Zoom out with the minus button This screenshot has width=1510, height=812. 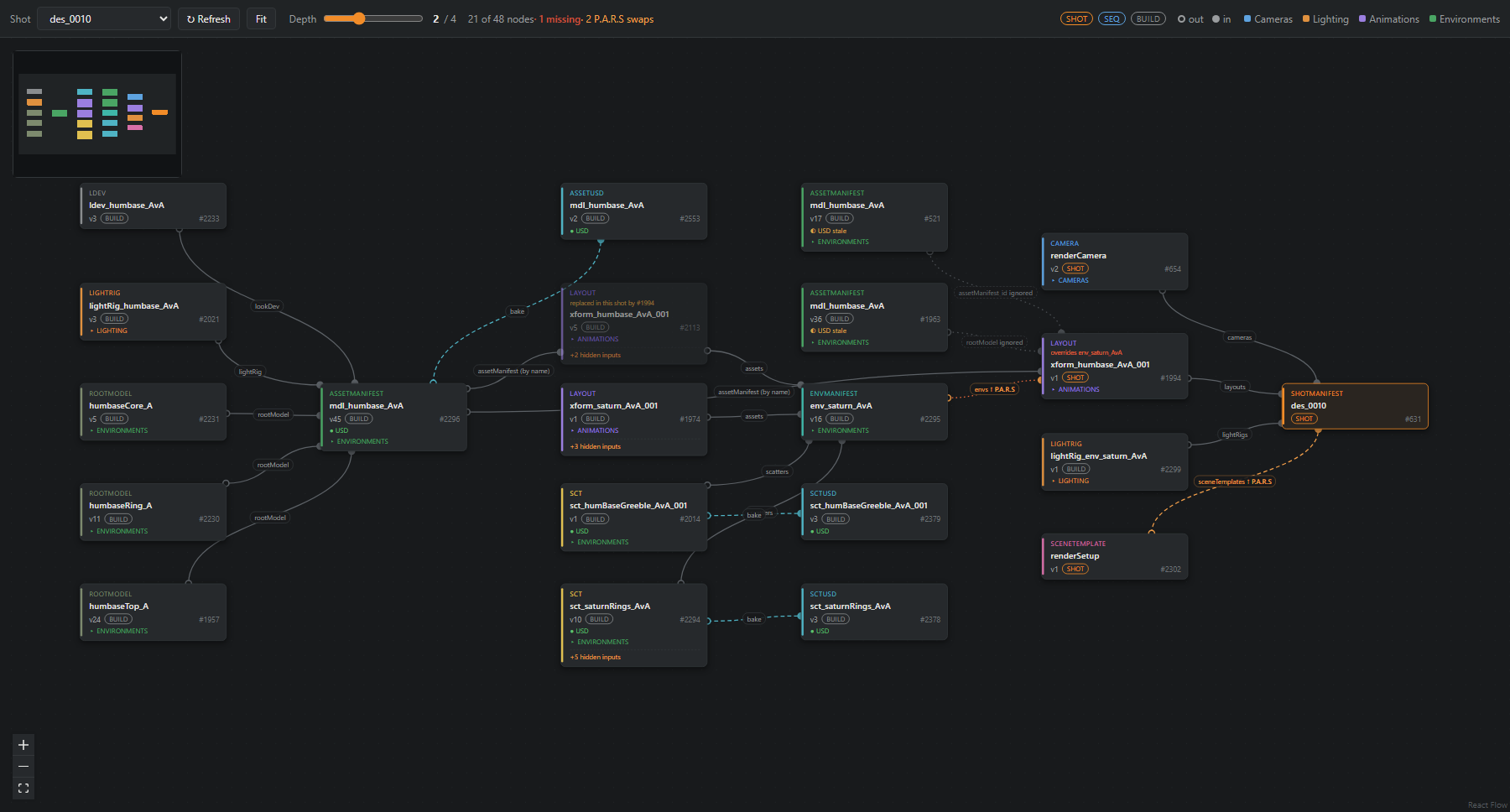(23, 767)
